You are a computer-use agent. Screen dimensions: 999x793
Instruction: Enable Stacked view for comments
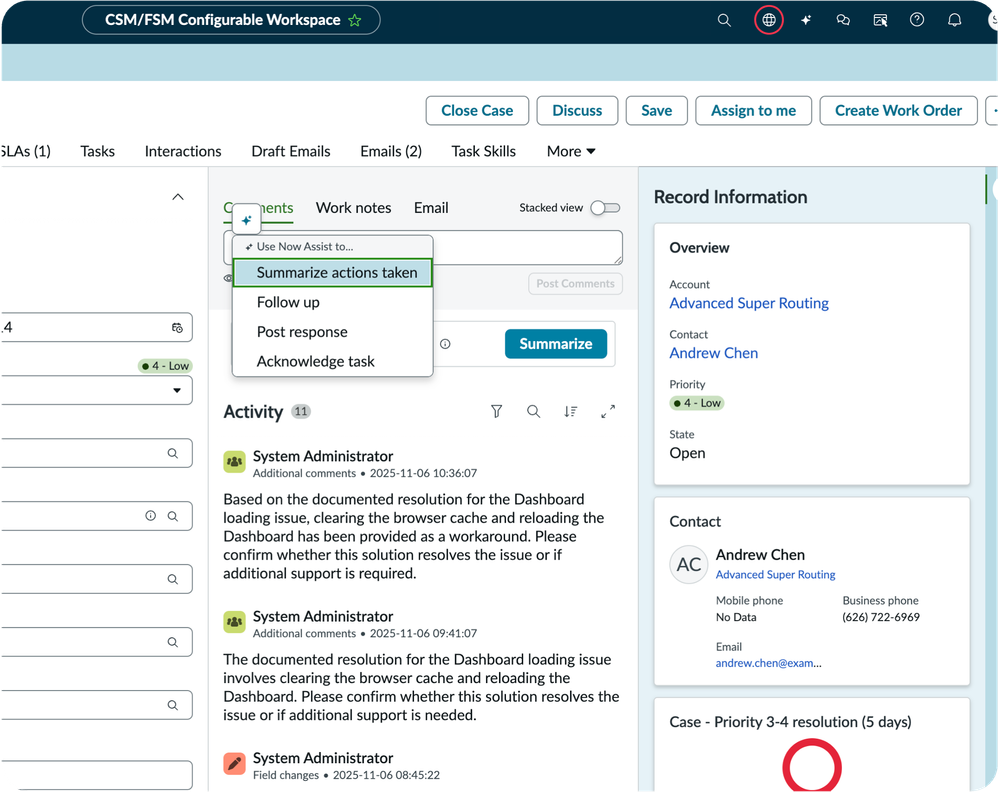pos(605,207)
